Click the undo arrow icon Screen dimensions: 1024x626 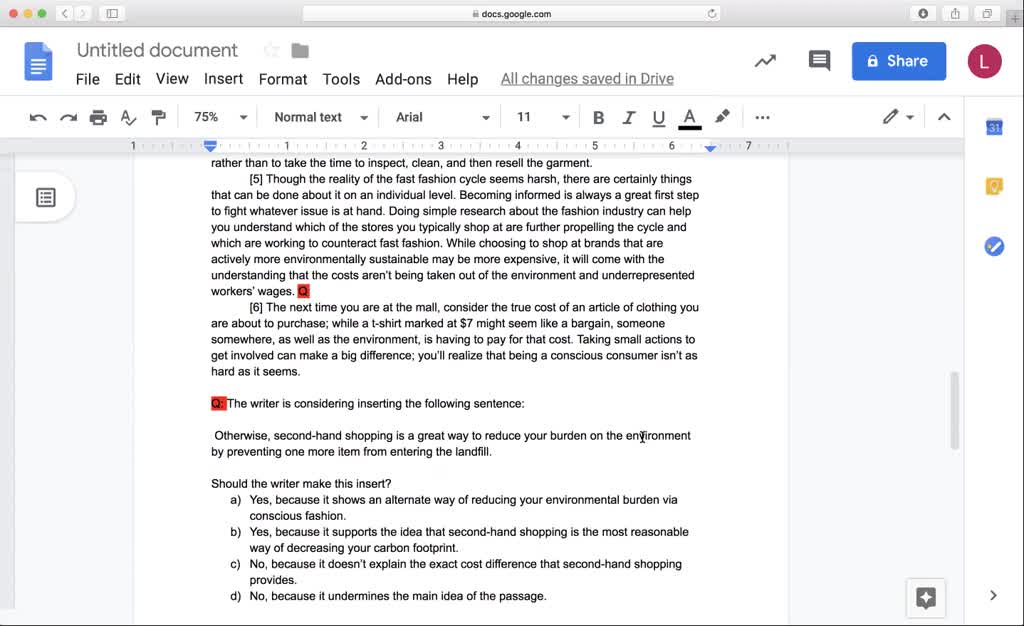[x=38, y=117]
